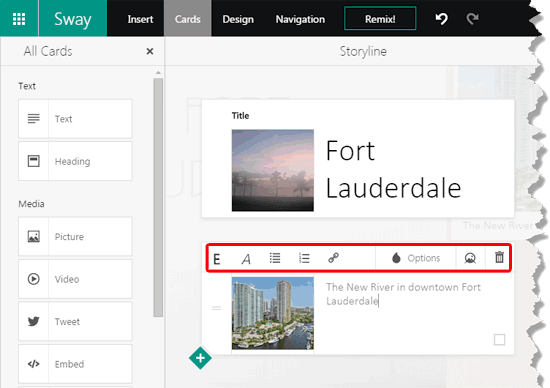
Task: Click the focus points picture icon
Action: point(470,258)
